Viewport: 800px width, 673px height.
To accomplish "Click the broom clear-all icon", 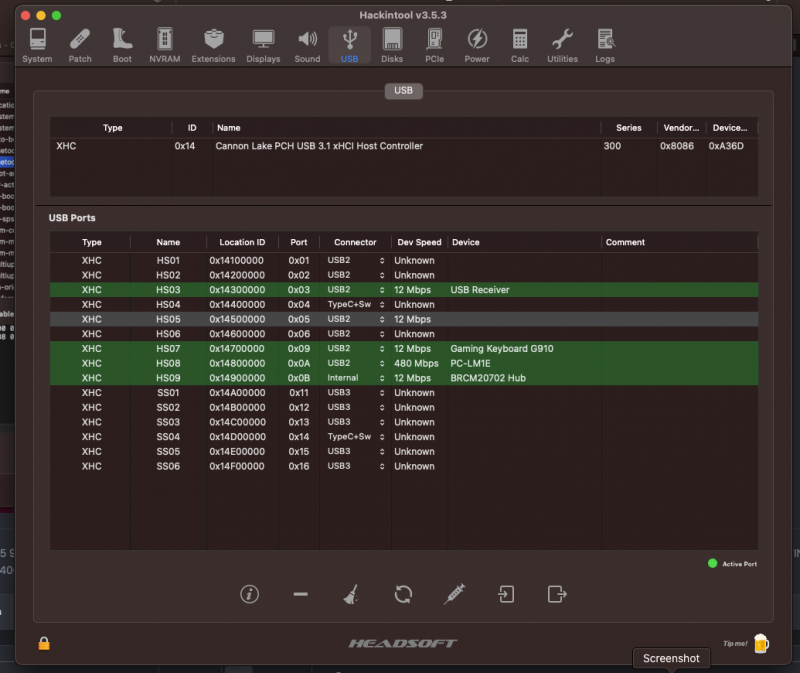I will click(351, 594).
